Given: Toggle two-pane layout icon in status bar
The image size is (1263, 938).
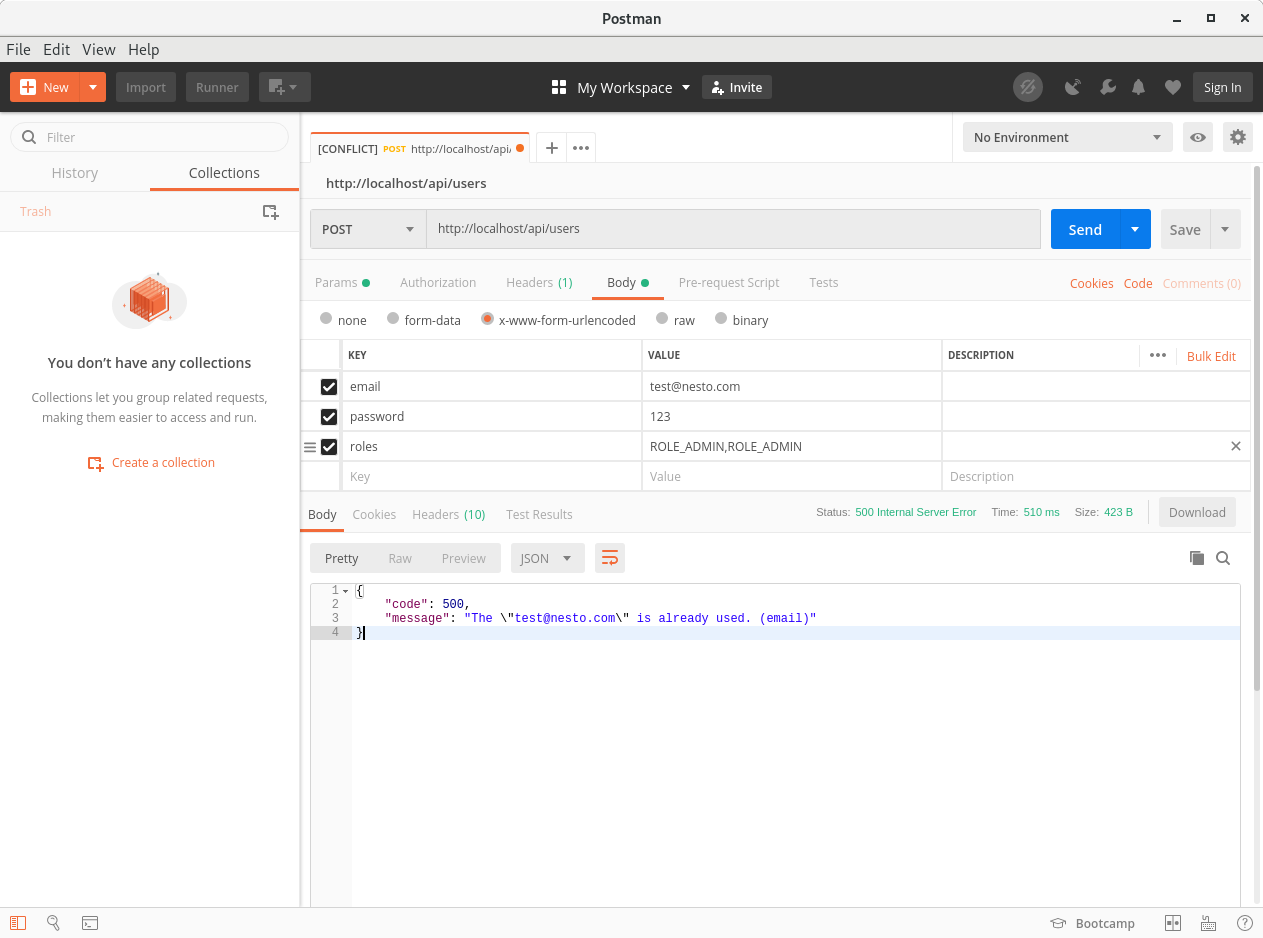Looking at the screenshot, I should click(1173, 923).
